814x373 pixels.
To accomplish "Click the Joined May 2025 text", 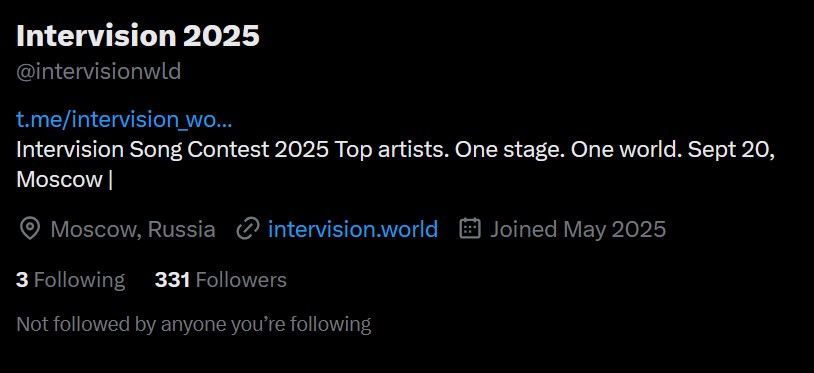I will tap(578, 229).
